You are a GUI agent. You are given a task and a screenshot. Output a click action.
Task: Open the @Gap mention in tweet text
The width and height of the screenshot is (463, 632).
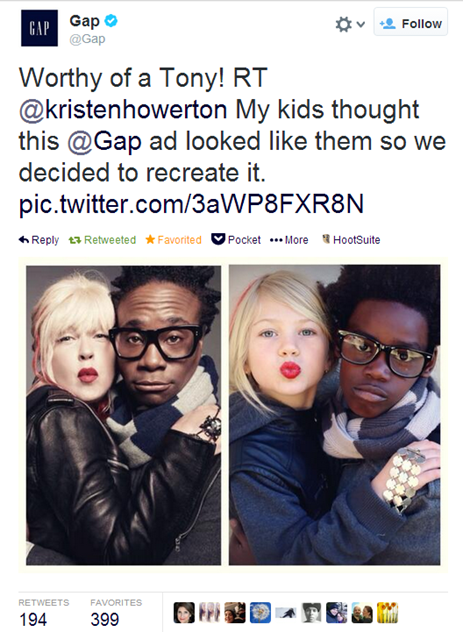[104, 141]
